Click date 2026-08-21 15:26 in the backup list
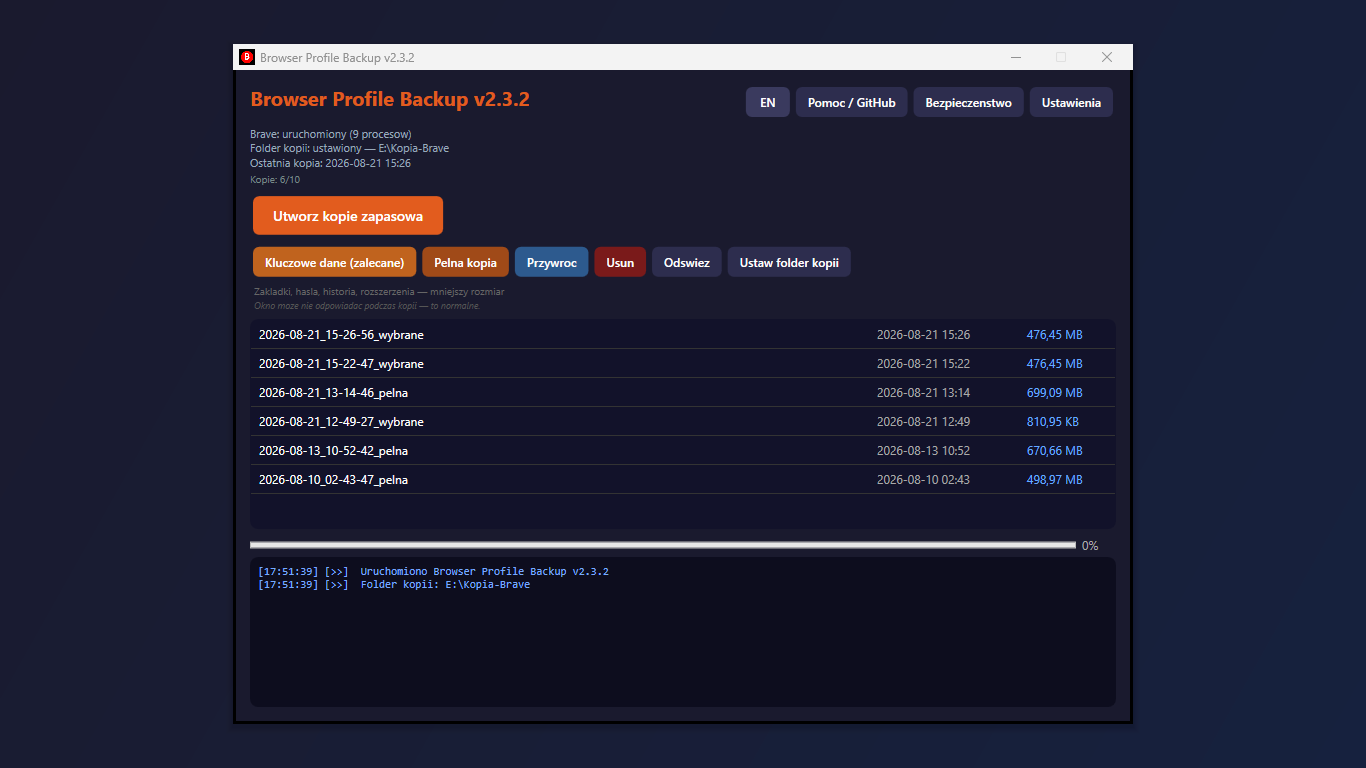Viewport: 1366px width, 768px height. tap(923, 335)
